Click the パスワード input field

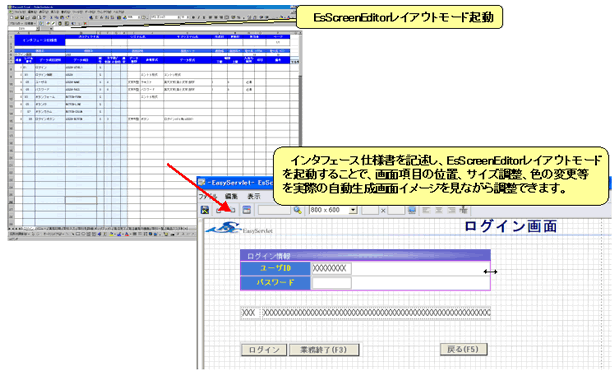pyautogui.click(x=331, y=283)
